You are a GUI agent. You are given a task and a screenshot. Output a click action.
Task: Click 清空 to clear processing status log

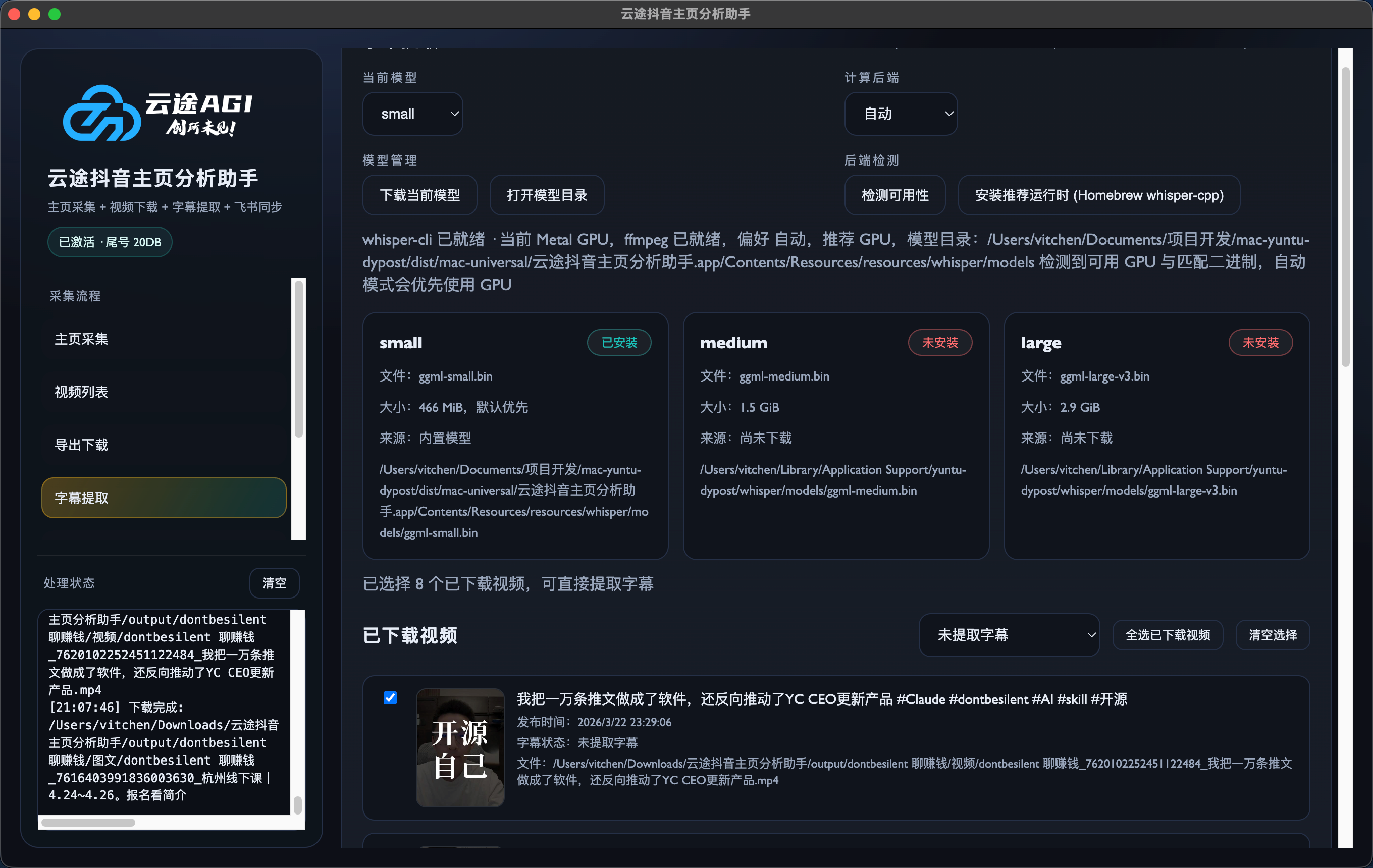pyautogui.click(x=274, y=582)
